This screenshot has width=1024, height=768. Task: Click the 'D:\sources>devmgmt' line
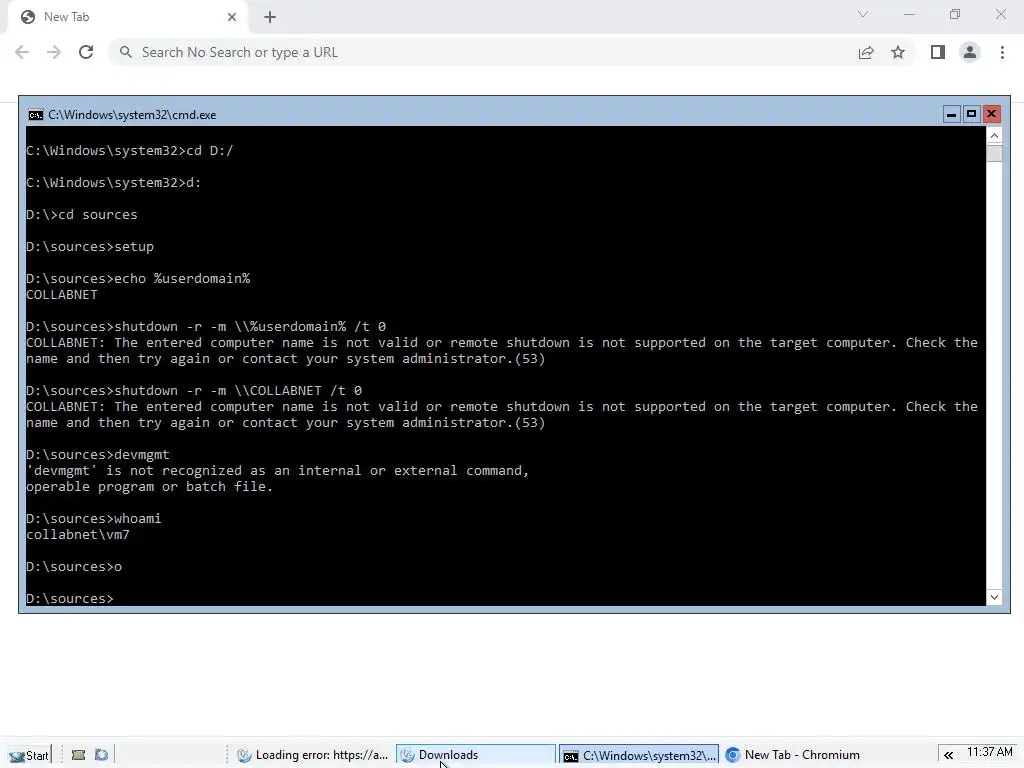pyautogui.click(x=97, y=455)
